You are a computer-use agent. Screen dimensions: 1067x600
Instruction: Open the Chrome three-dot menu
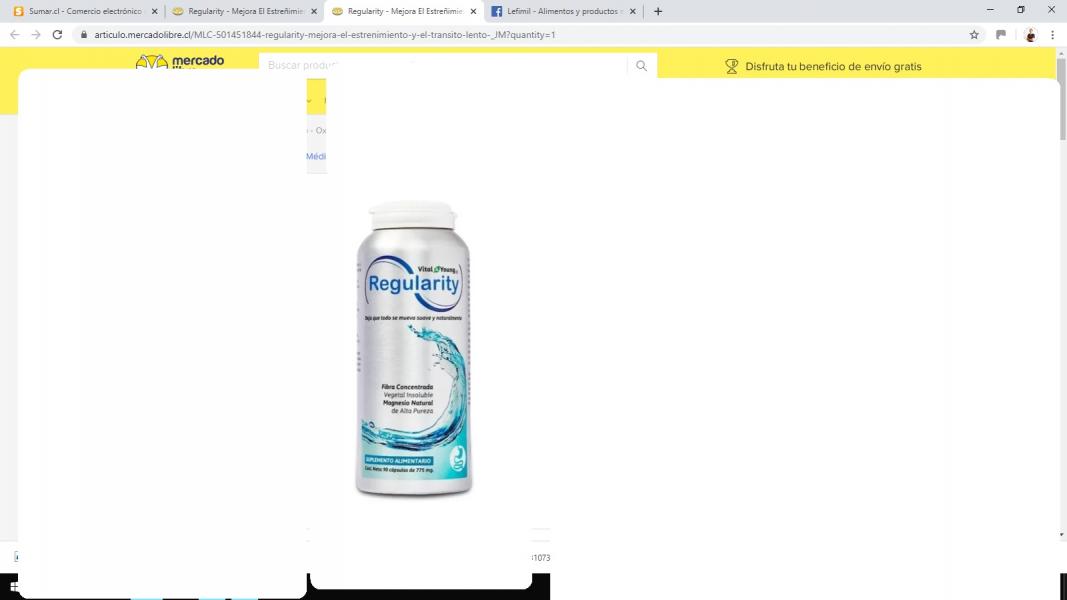pos(1052,35)
